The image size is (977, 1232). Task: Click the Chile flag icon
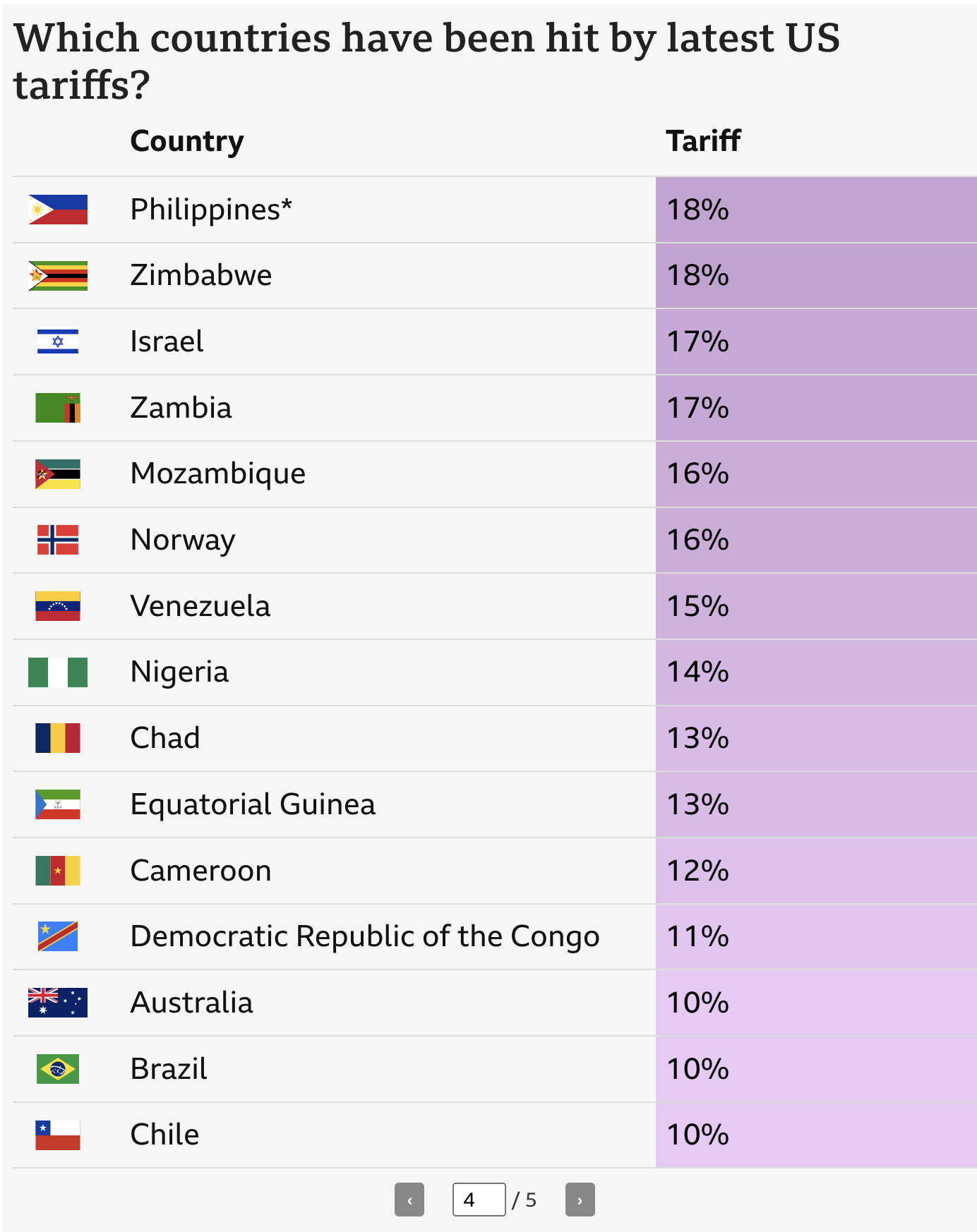point(58,1135)
